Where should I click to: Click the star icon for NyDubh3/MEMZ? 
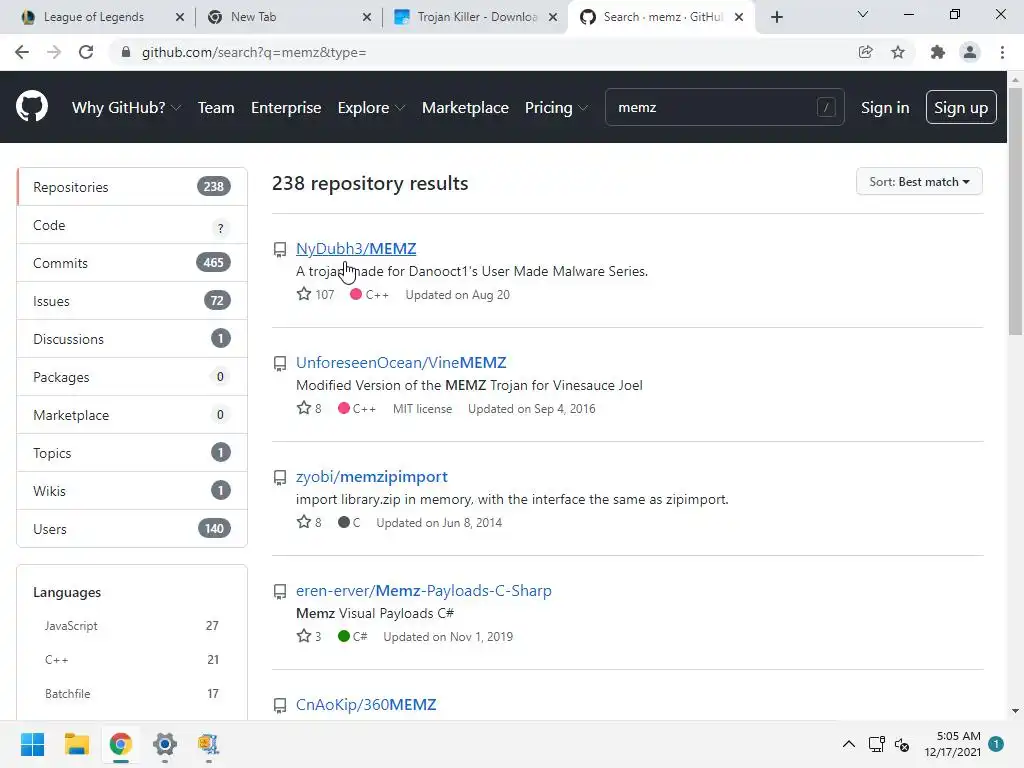pyautogui.click(x=304, y=294)
